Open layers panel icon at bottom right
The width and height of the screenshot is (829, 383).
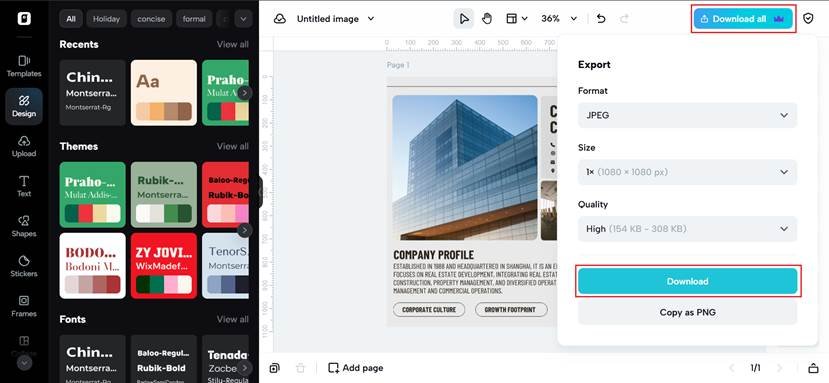813,368
